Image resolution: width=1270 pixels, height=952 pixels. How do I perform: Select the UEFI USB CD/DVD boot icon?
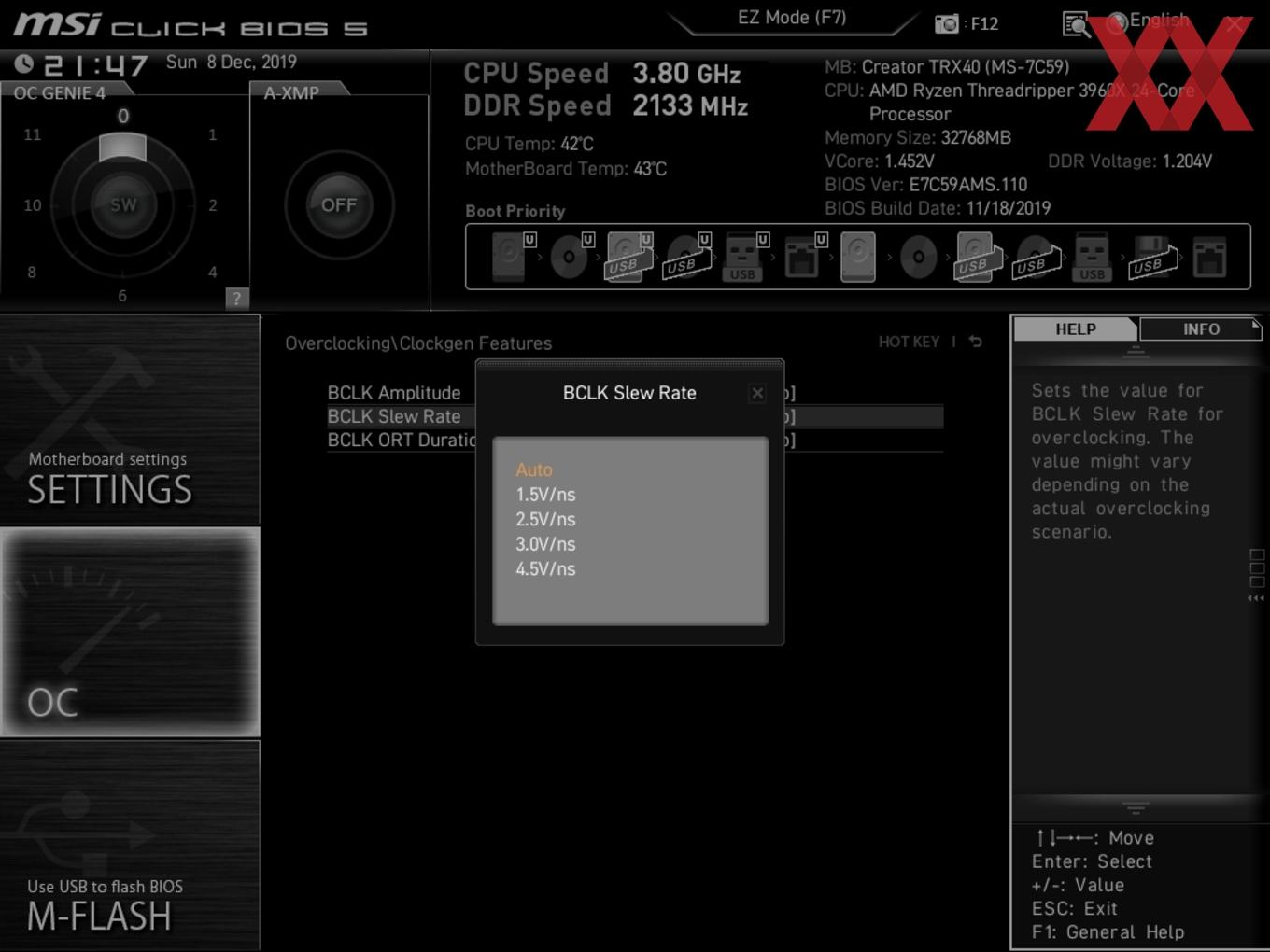pyautogui.click(x=687, y=257)
